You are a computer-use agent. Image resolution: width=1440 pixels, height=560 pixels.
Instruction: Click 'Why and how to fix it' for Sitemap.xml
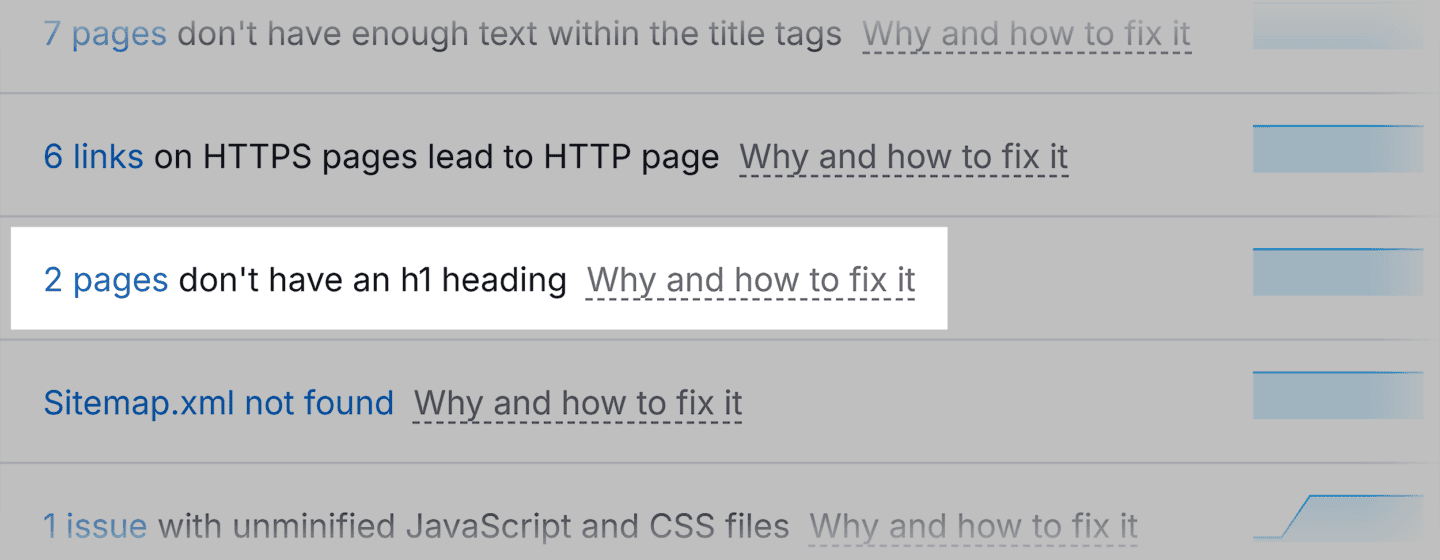point(577,403)
